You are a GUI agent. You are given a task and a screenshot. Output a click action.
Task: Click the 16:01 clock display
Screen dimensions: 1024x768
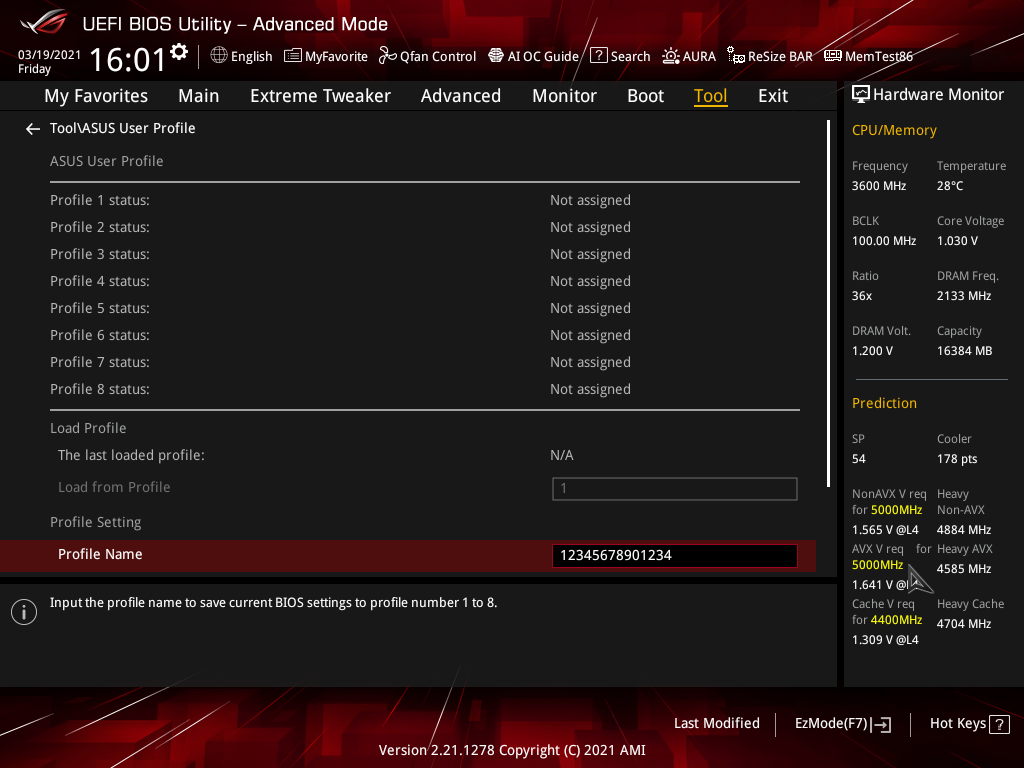(128, 59)
